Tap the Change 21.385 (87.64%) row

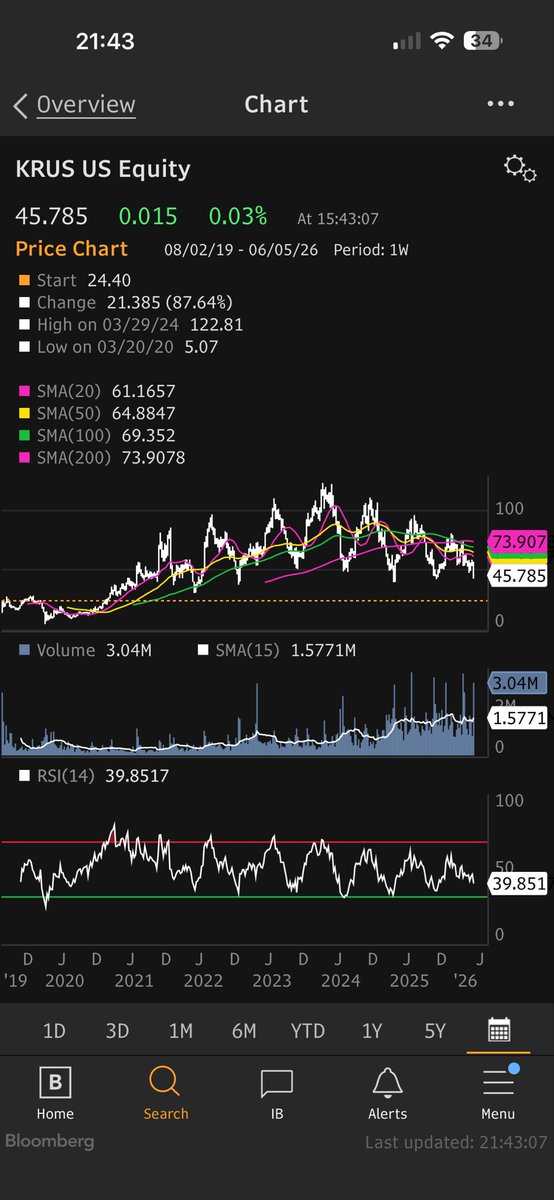point(125,303)
